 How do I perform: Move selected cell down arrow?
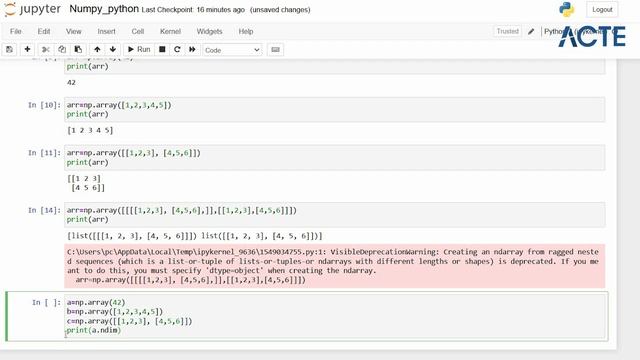point(113,49)
